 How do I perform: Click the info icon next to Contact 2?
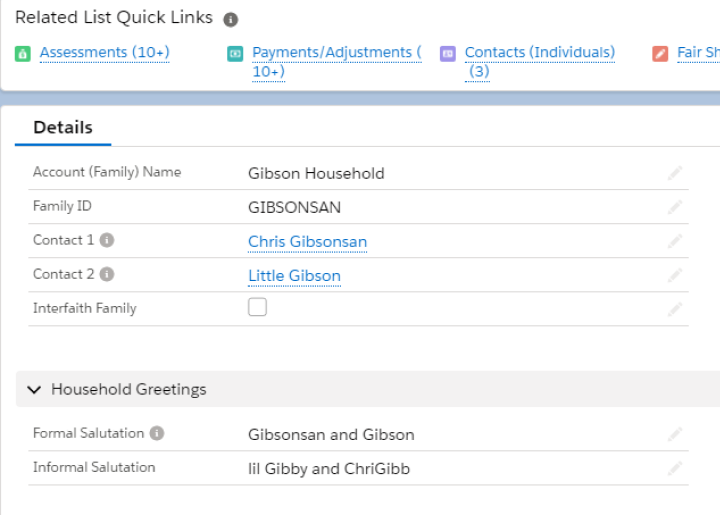click(107, 274)
